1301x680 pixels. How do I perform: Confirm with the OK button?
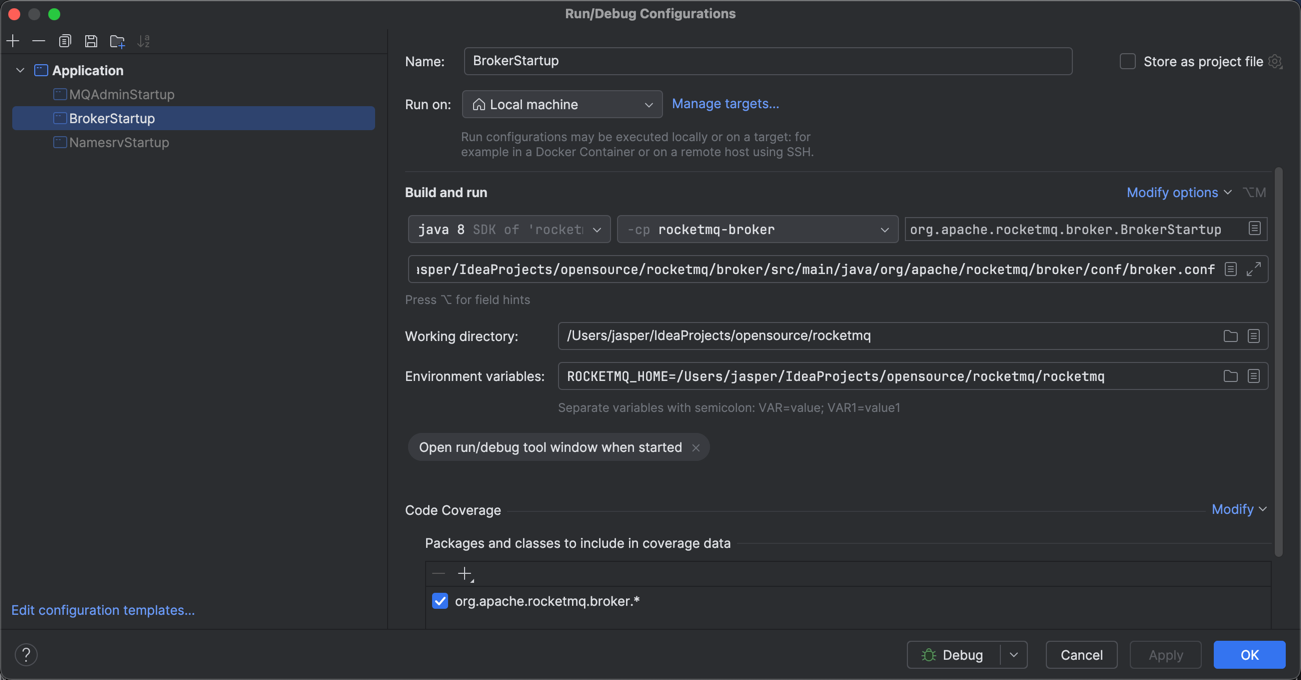[x=1249, y=655]
